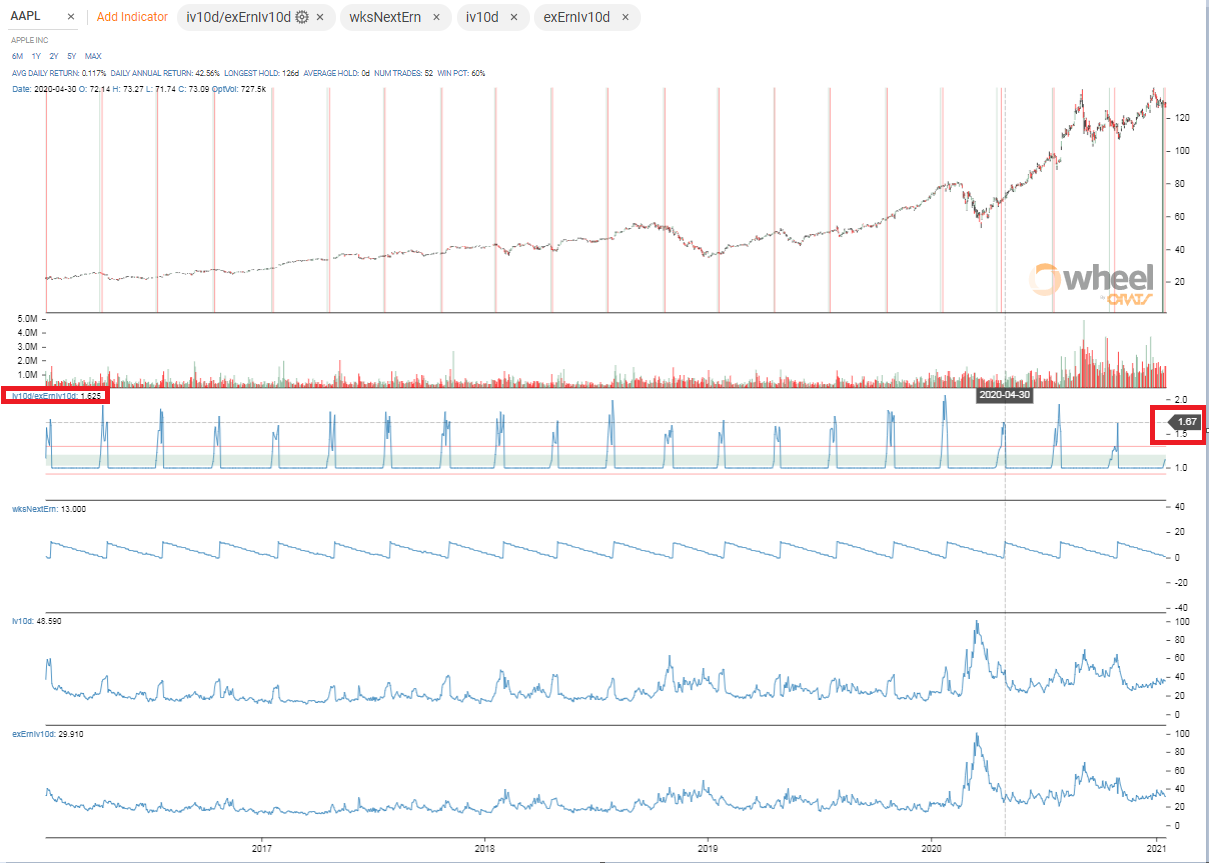The height and width of the screenshot is (863, 1209).
Task: Open settings gear for iv10d/exErnIv10d indicator
Action: (x=302, y=17)
